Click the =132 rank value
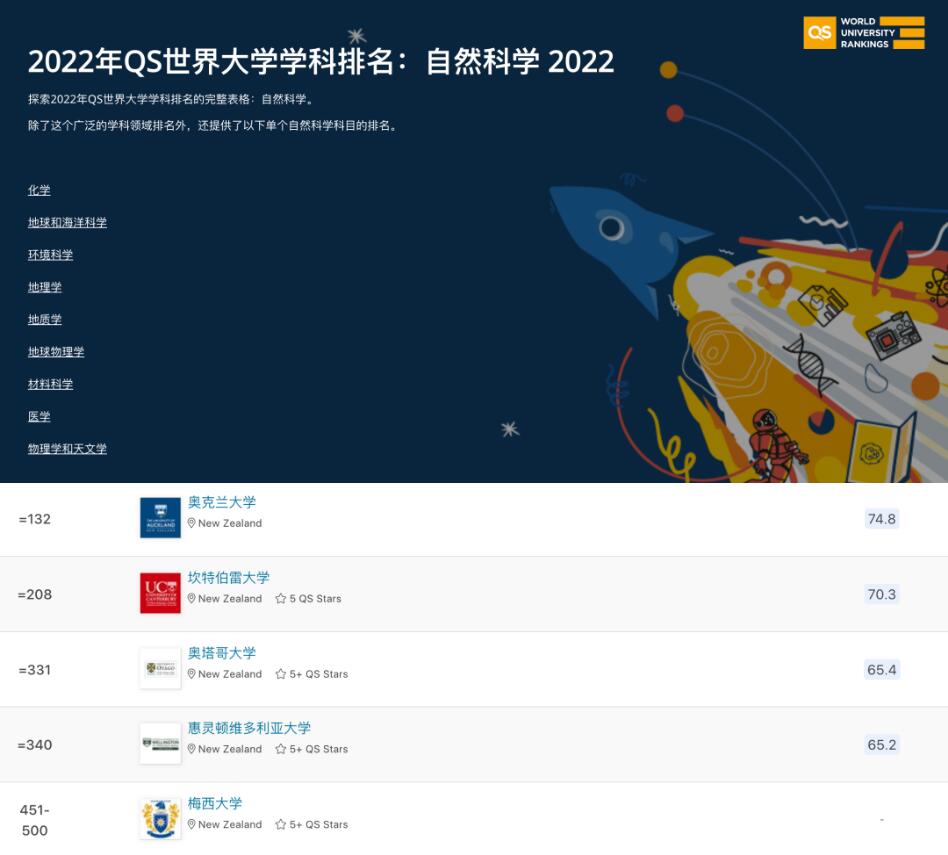 click(x=34, y=519)
